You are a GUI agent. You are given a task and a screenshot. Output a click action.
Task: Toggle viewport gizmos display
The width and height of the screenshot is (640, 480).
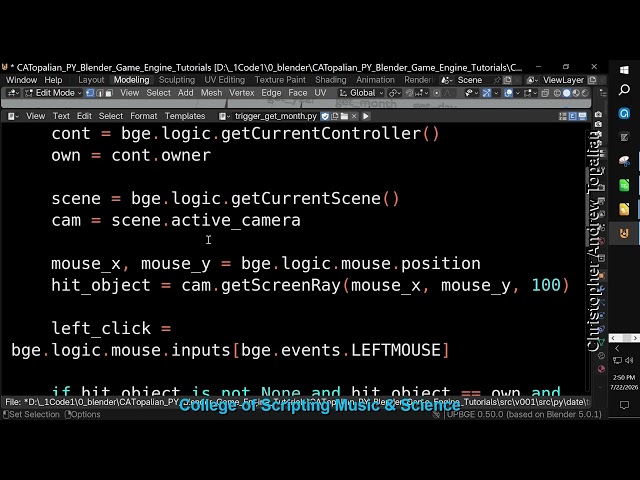tap(487, 93)
